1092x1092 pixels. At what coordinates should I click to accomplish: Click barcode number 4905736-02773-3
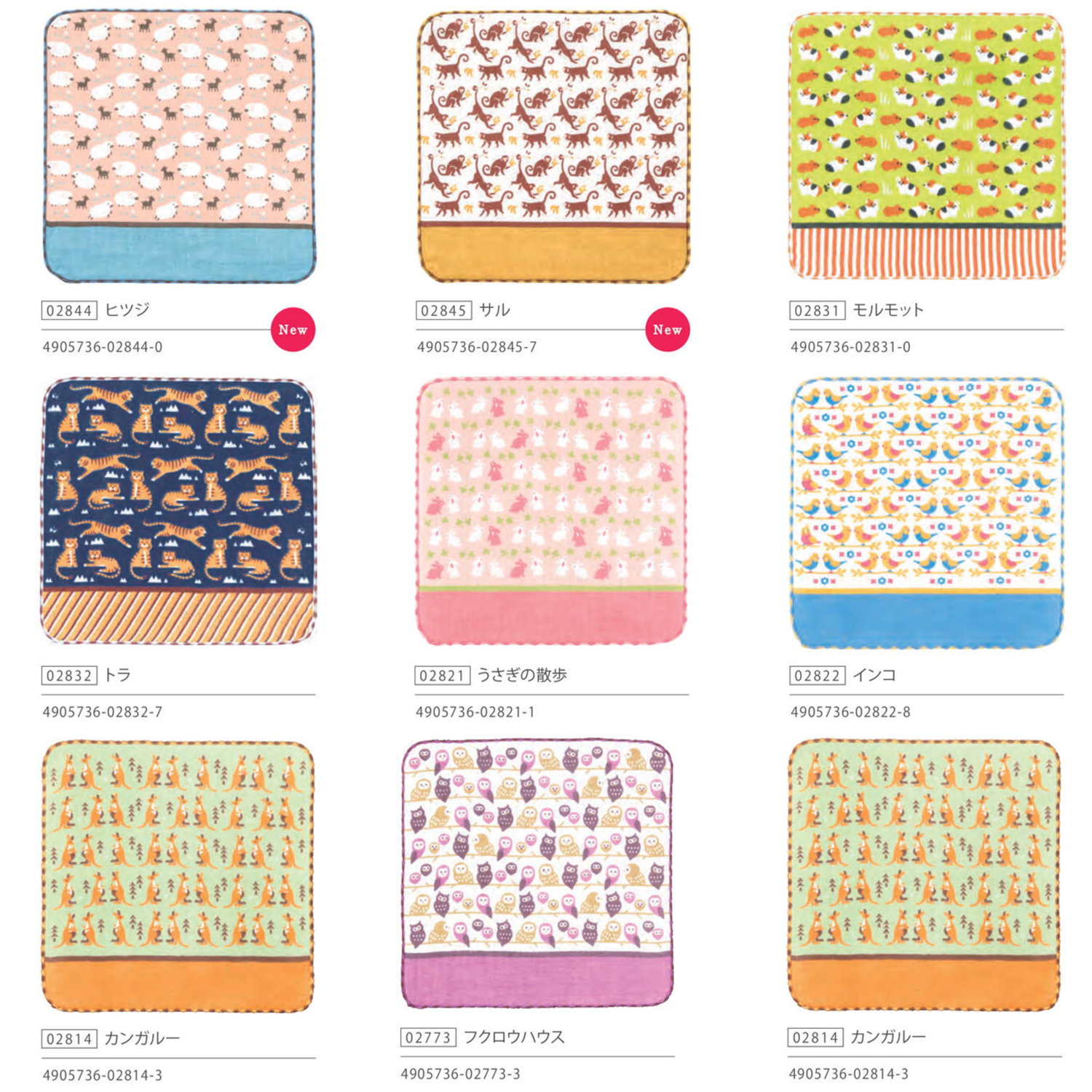pos(460,1074)
